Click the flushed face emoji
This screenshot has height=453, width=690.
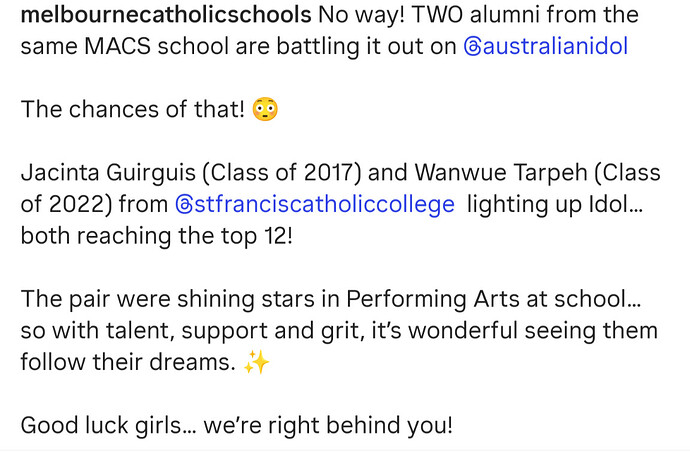point(265,110)
